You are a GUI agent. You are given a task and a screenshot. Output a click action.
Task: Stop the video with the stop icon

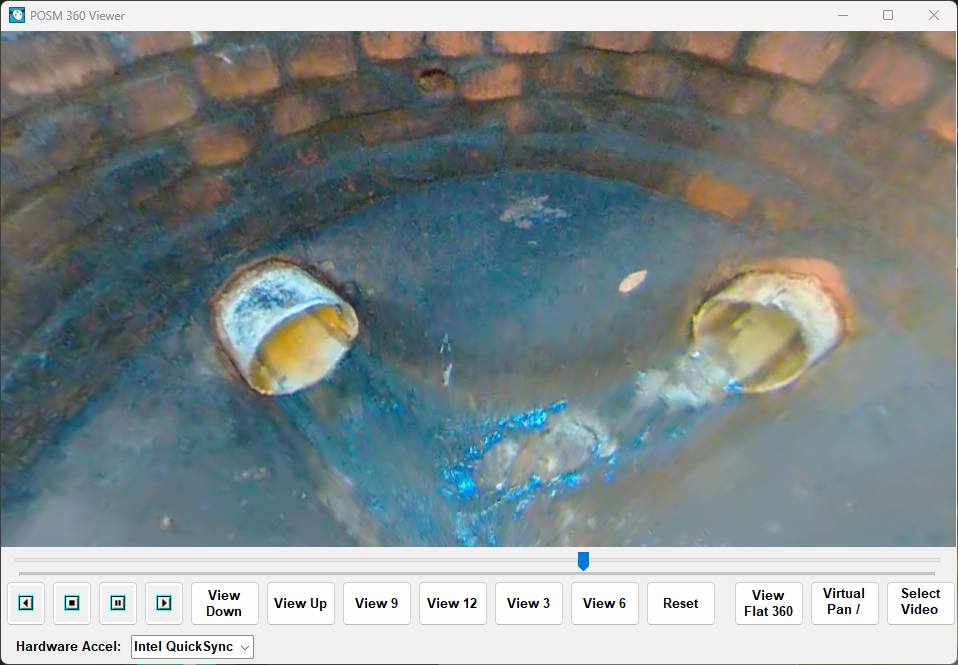point(71,603)
